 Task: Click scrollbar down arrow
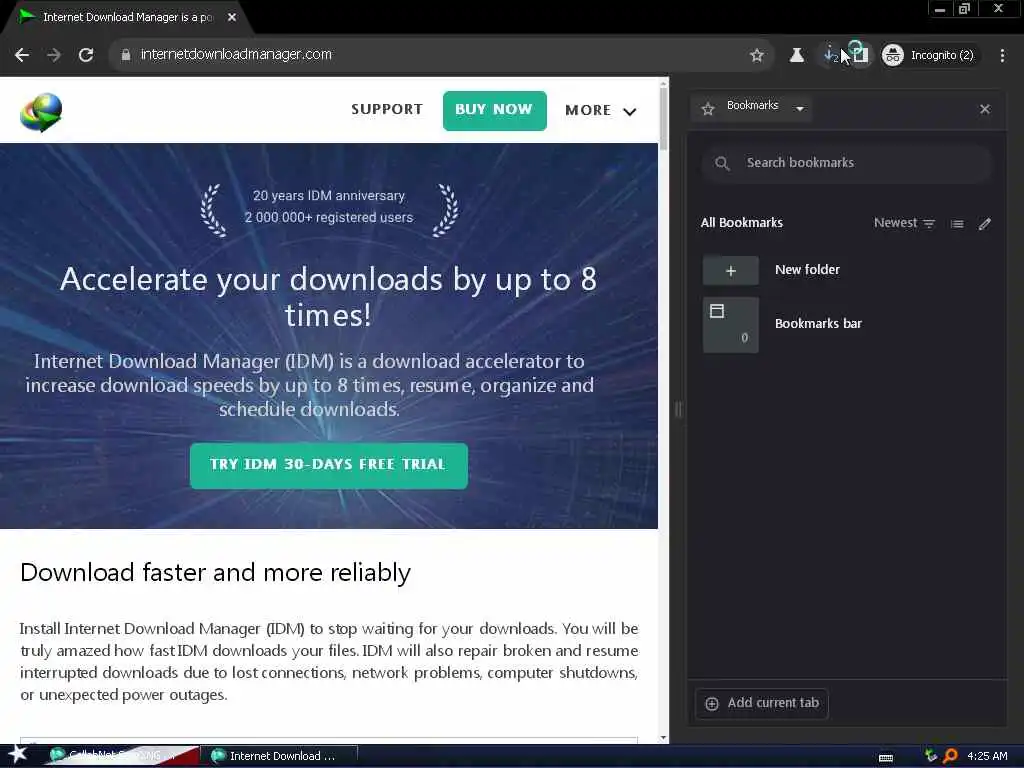pos(664,738)
